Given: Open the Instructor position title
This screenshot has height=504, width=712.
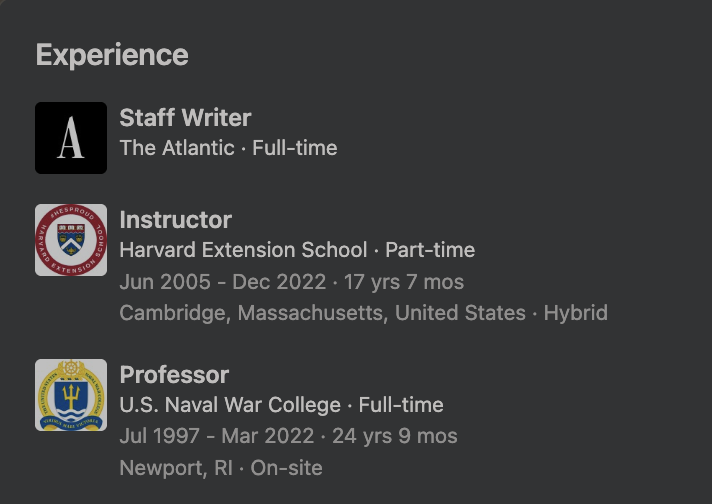Looking at the screenshot, I should pyautogui.click(x=175, y=220).
